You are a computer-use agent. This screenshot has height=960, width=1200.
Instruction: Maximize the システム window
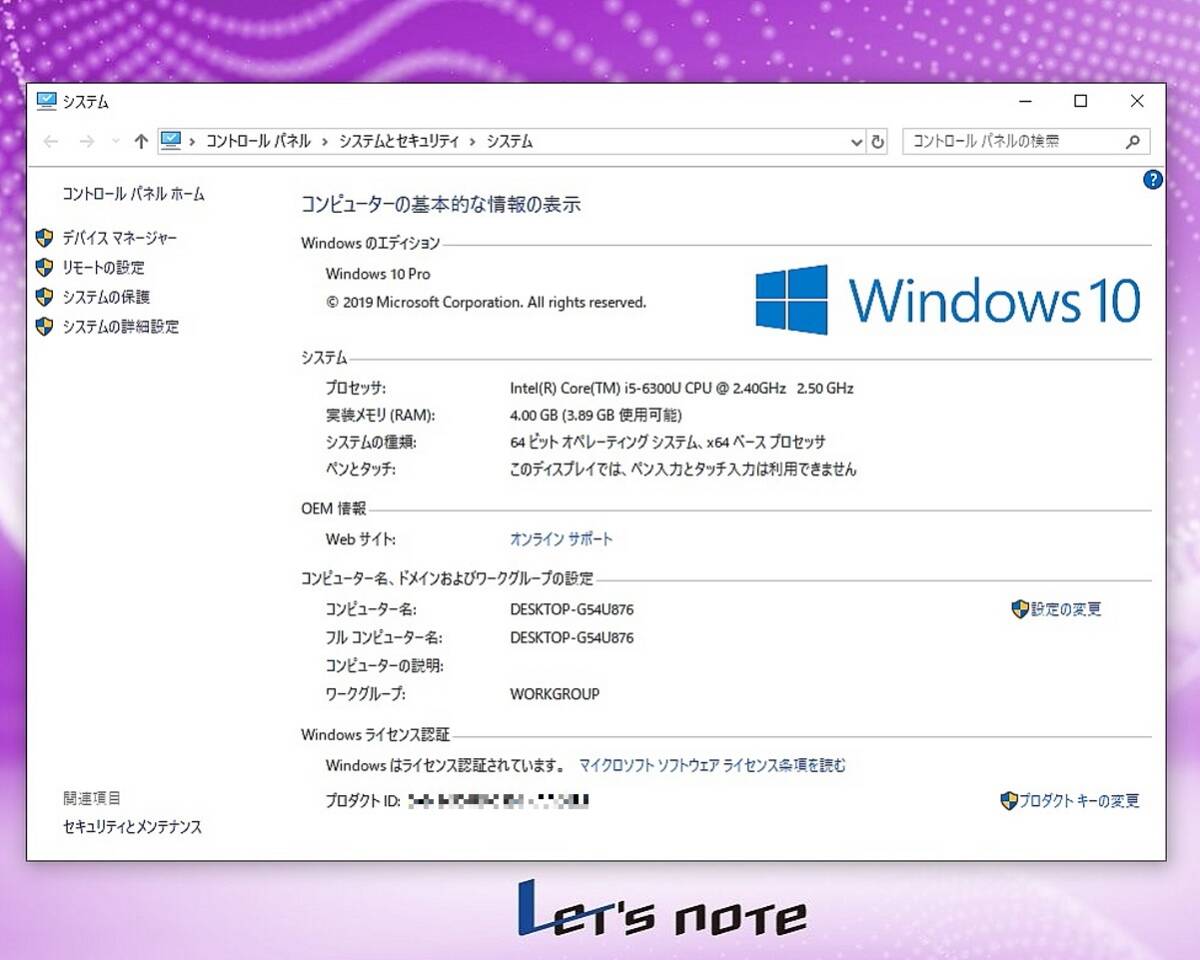point(1081,101)
